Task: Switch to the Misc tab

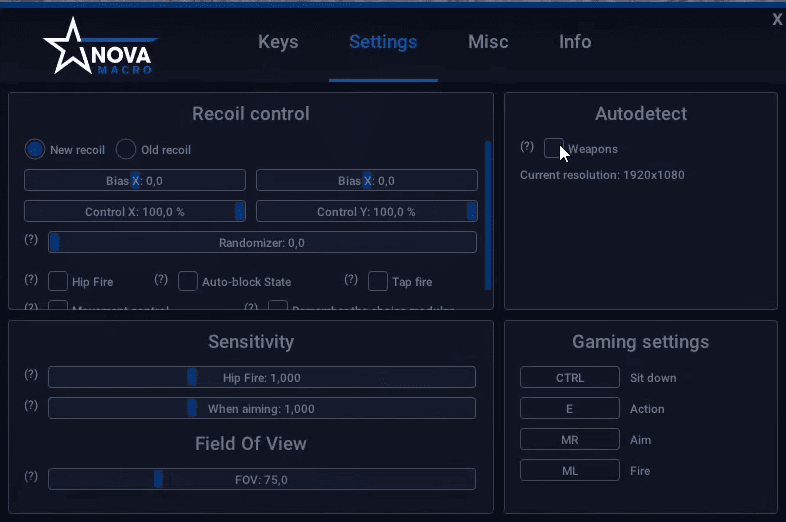Action: (x=488, y=42)
